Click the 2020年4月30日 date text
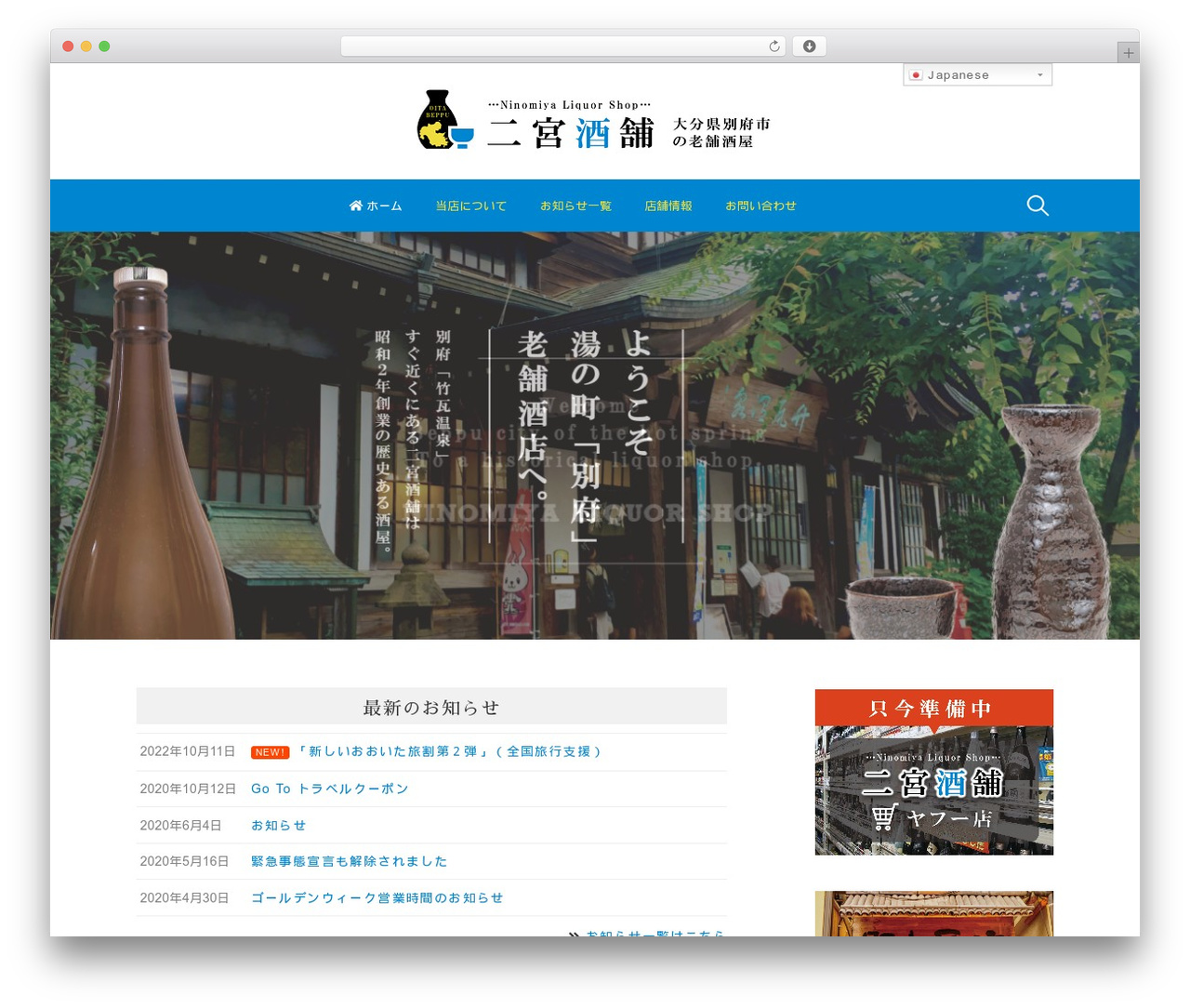The image size is (1190, 1008). pyautogui.click(x=184, y=897)
